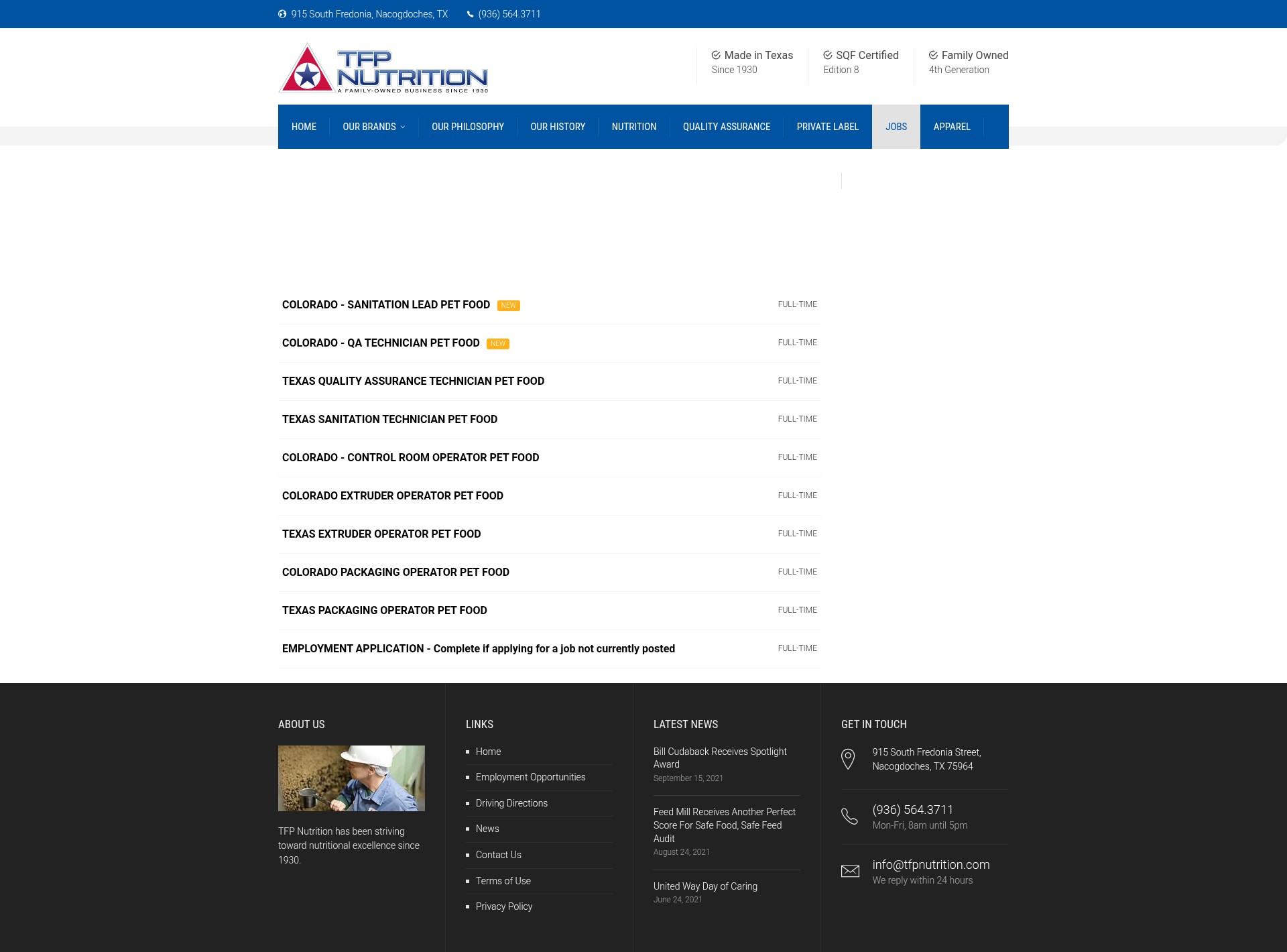The image size is (1287, 952).
Task: Open the Quality Assurance menu item
Action: point(727,127)
